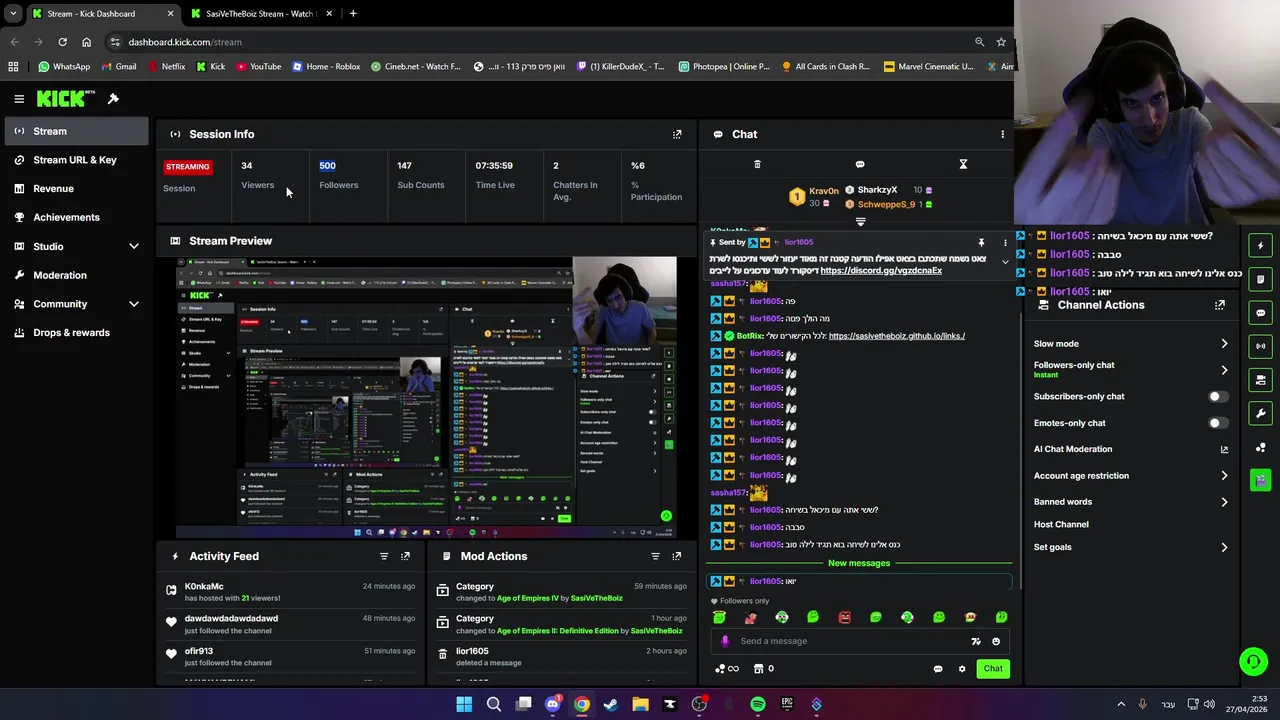Click the wrench icon in right sidebar
Viewport: 1280px width, 720px height.
(1261, 413)
